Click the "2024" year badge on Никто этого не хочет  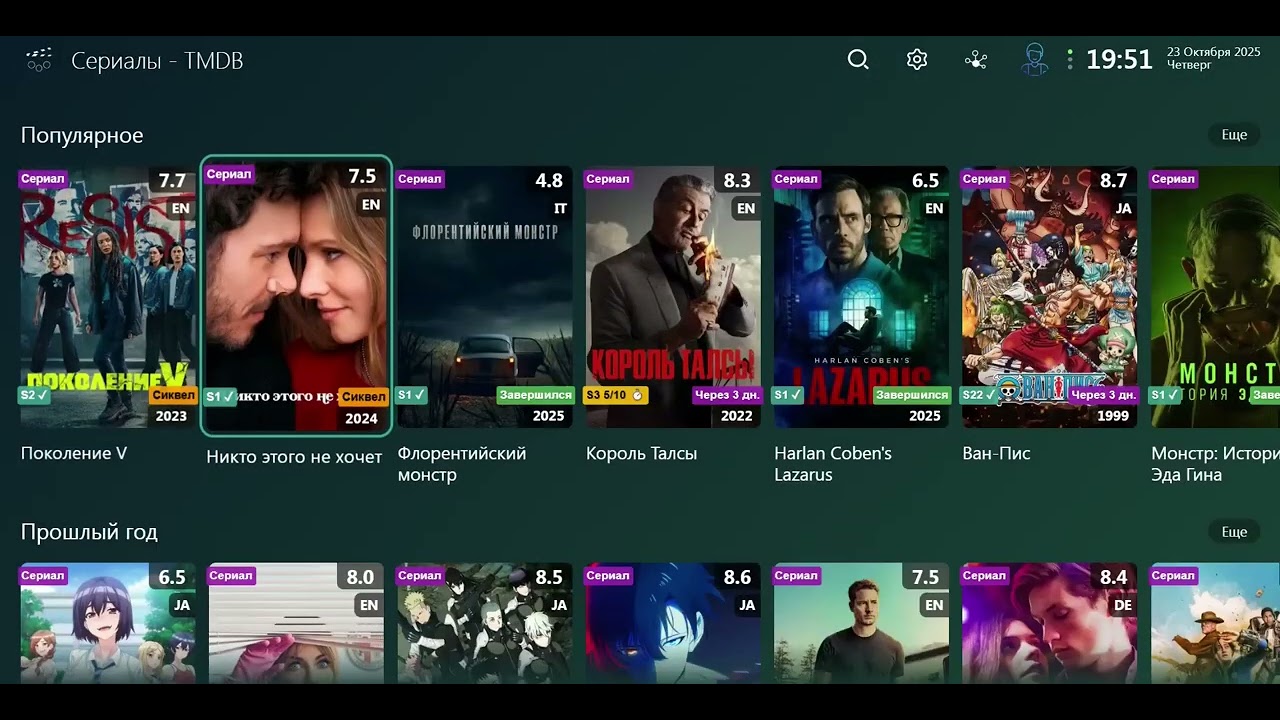[361, 419]
